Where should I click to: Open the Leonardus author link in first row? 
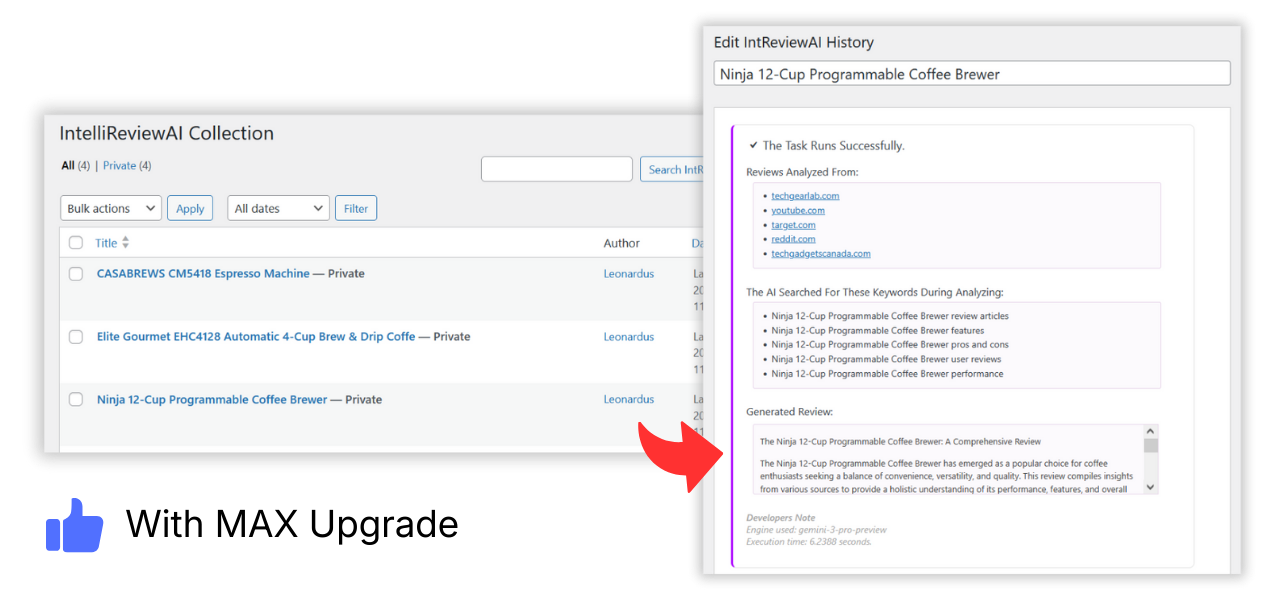(x=629, y=274)
